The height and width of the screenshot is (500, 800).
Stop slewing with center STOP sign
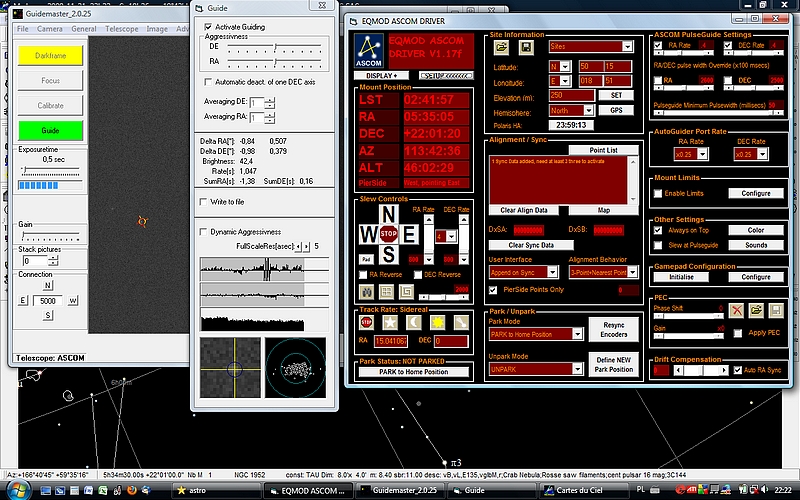388,234
